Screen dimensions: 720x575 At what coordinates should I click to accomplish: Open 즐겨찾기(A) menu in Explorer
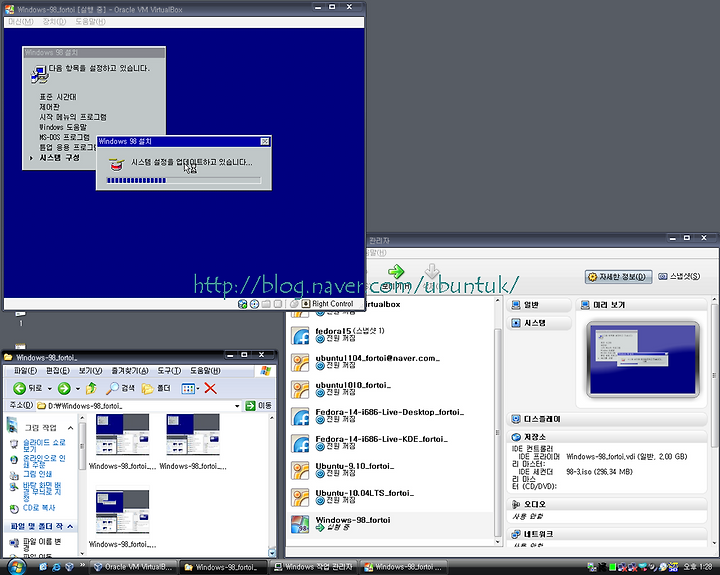130,371
